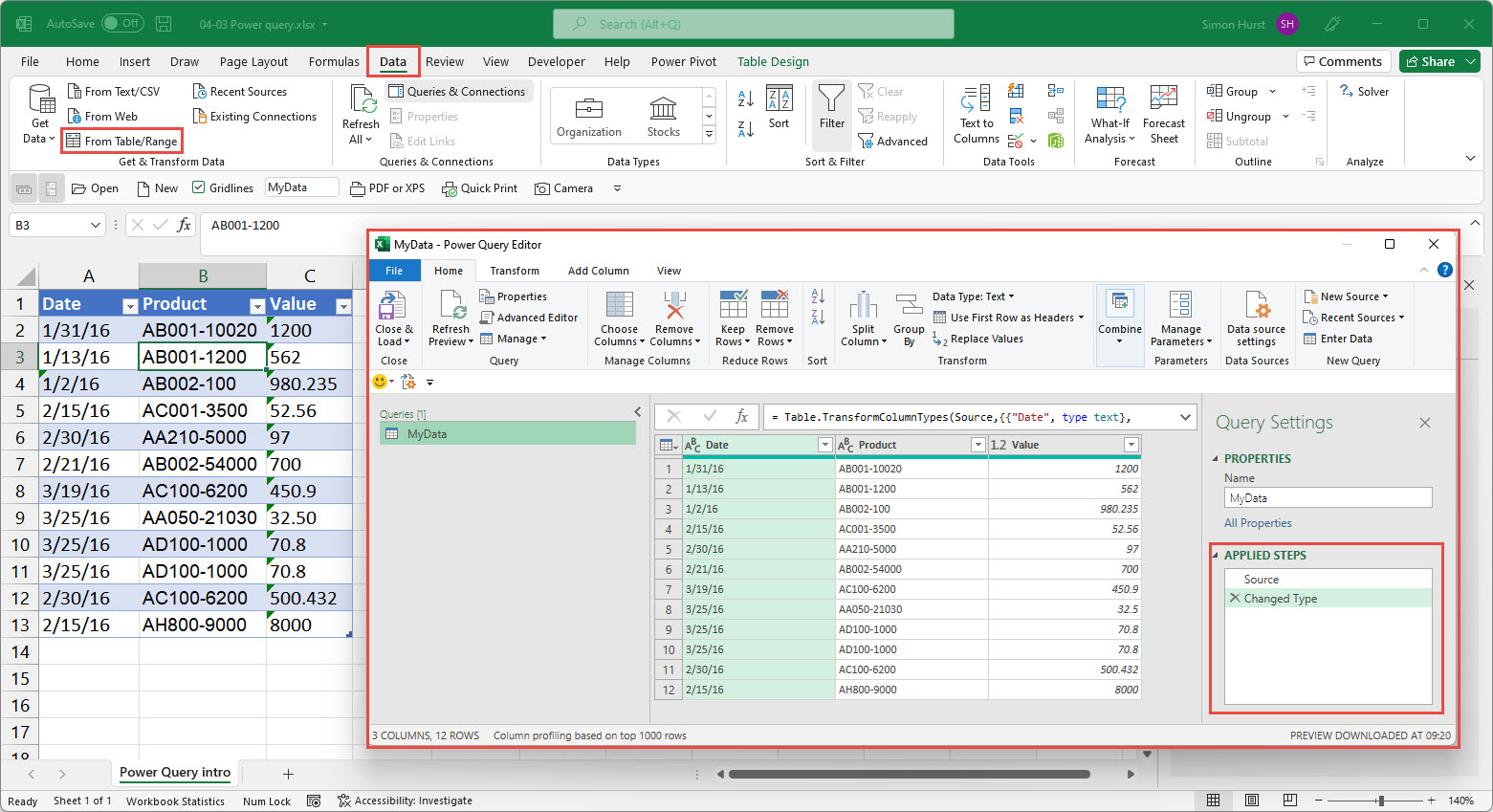Switch to the Add Column tab
The height and width of the screenshot is (812, 1493).
click(x=598, y=271)
